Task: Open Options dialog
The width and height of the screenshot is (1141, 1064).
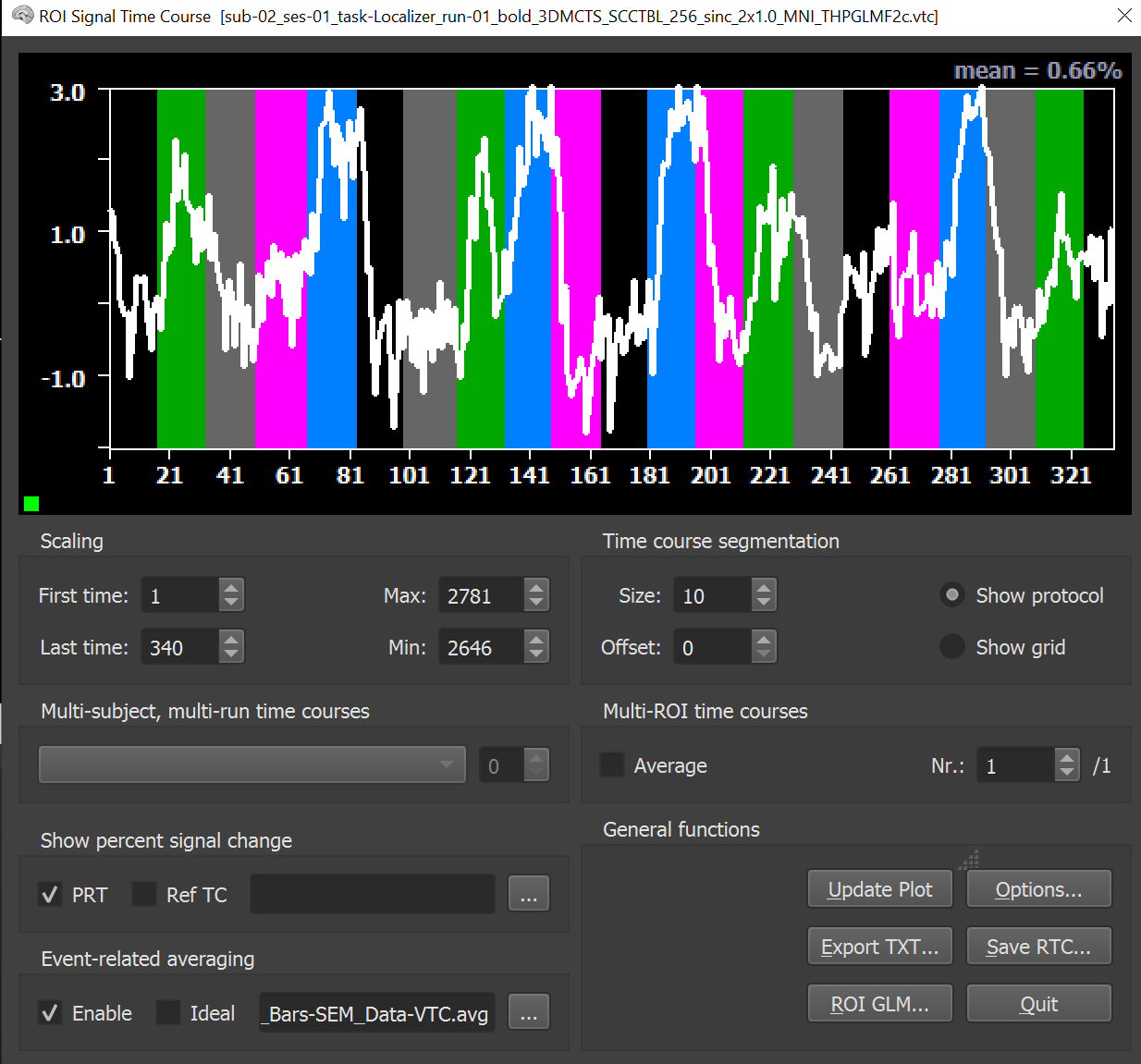Action: (x=1039, y=889)
